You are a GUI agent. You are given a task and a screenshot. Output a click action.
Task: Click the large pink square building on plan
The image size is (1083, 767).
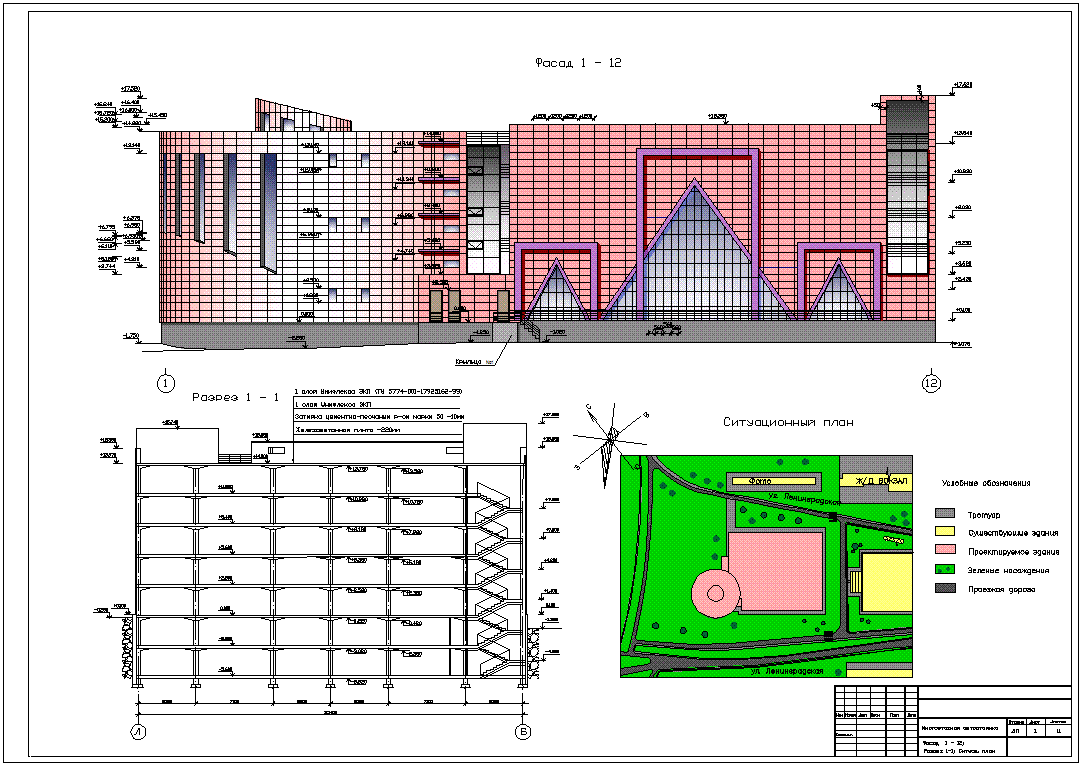click(x=776, y=574)
